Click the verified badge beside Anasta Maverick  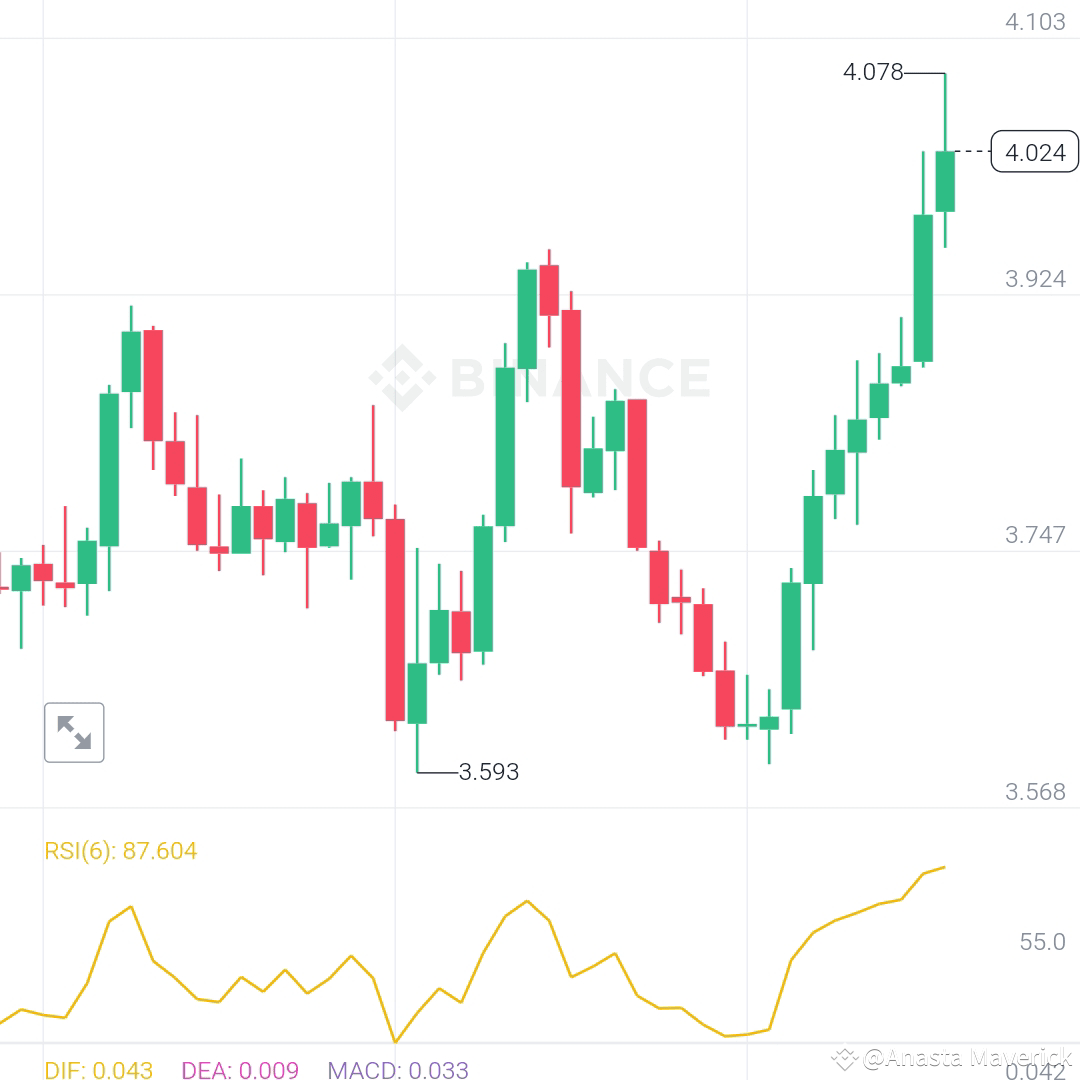pos(845,1055)
